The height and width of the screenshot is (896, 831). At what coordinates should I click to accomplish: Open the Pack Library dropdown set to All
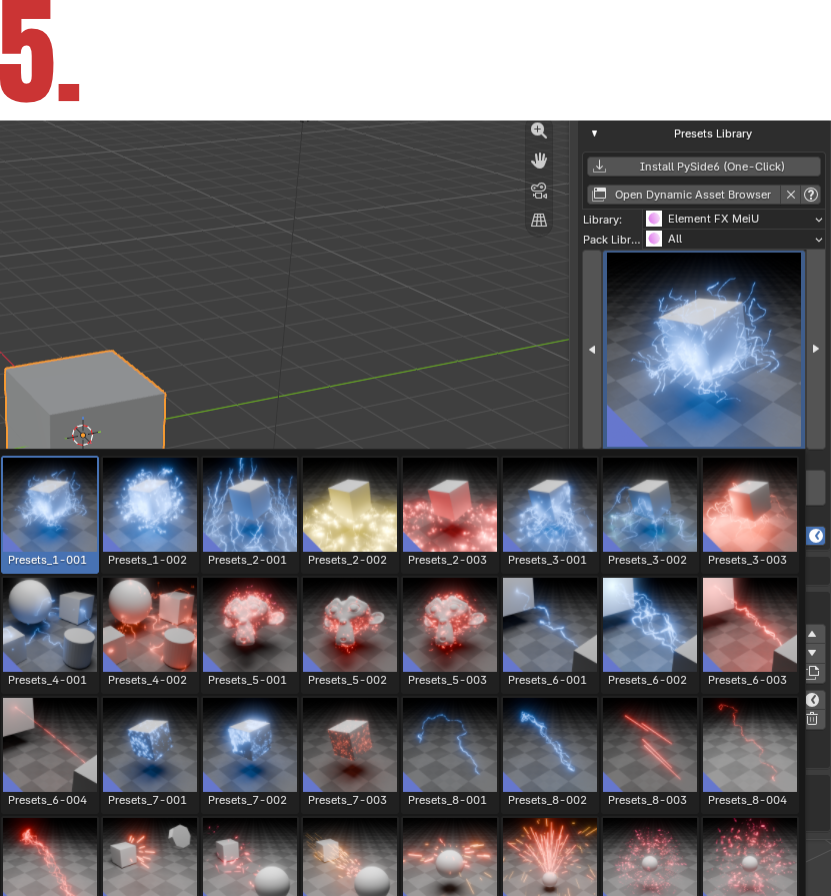tap(734, 239)
